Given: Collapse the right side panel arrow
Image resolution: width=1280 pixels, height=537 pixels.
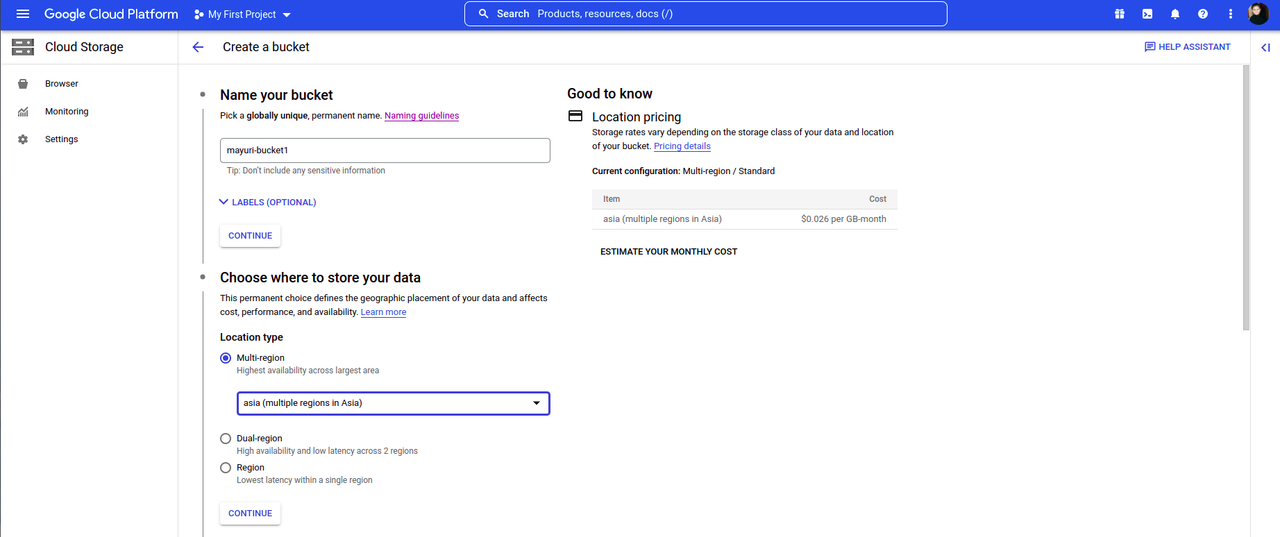Looking at the screenshot, I should [x=1265, y=47].
